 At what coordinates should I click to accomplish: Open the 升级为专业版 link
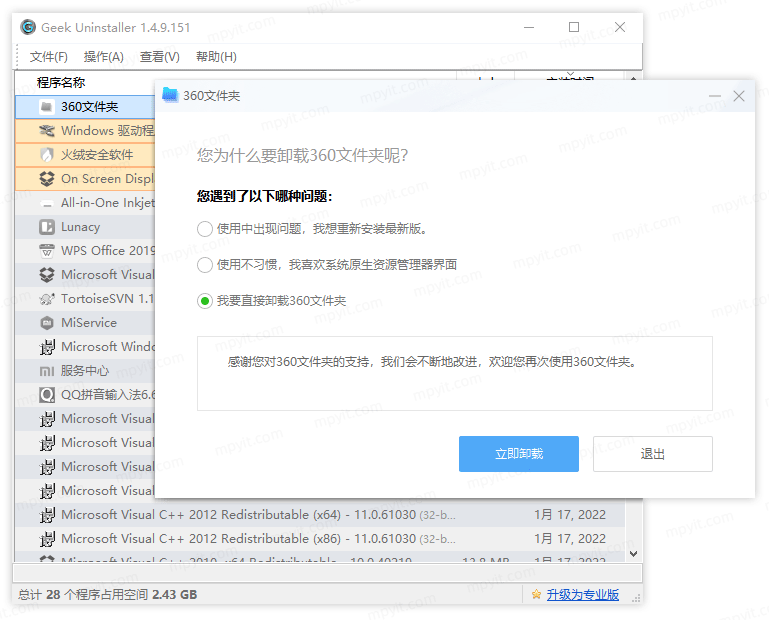(583, 594)
